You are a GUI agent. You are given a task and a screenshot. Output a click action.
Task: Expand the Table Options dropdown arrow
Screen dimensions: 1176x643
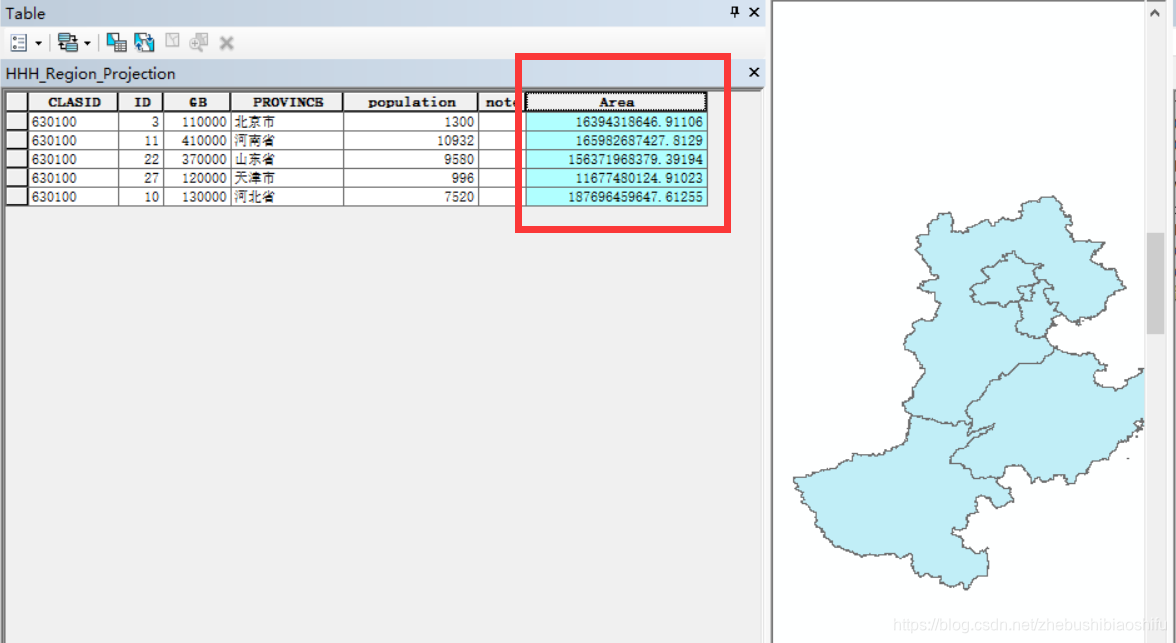[38, 44]
